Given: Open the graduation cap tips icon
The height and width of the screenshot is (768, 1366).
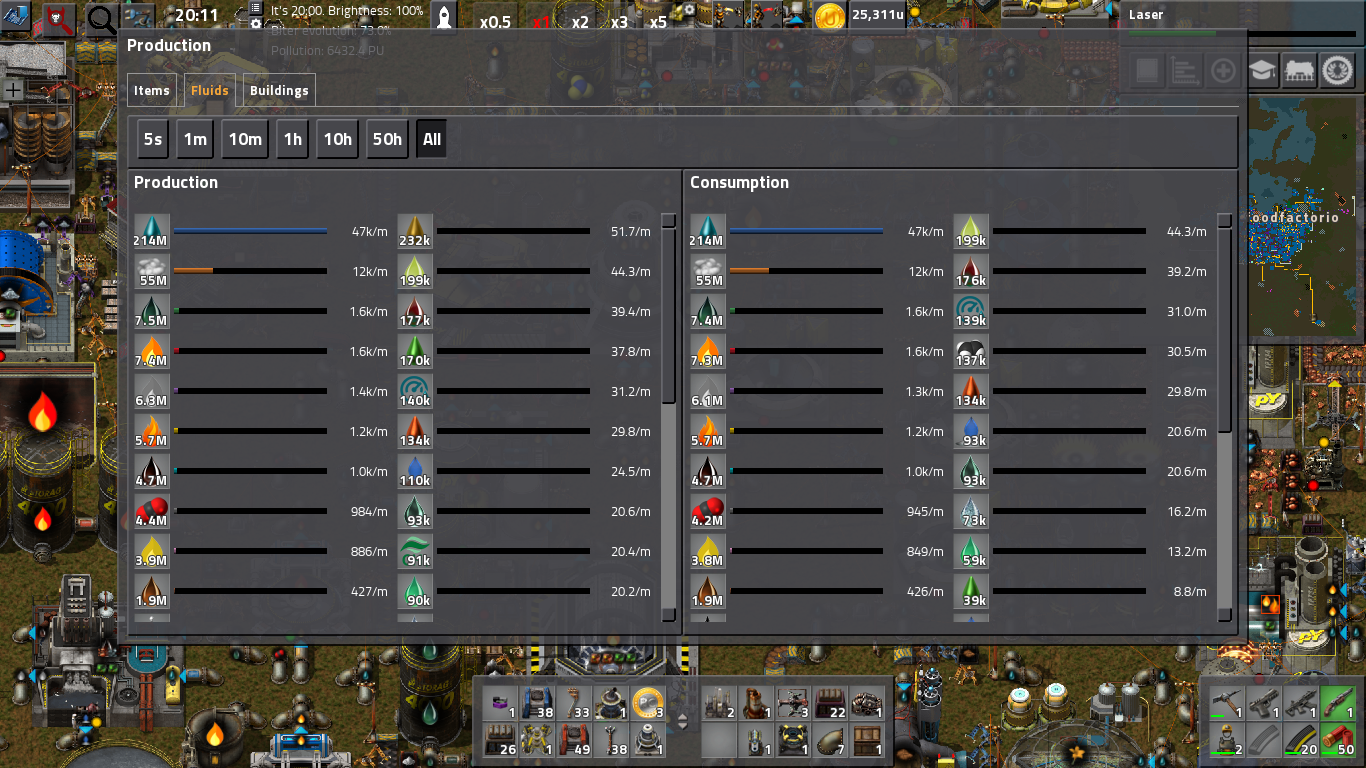Looking at the screenshot, I should [x=1263, y=70].
